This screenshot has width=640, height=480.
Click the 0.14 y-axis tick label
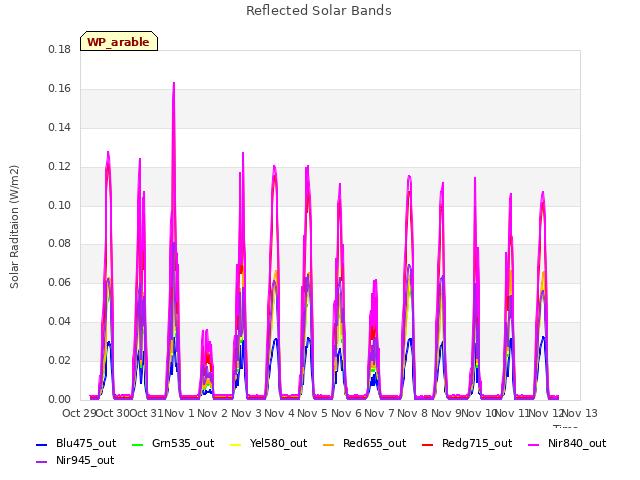point(60,128)
